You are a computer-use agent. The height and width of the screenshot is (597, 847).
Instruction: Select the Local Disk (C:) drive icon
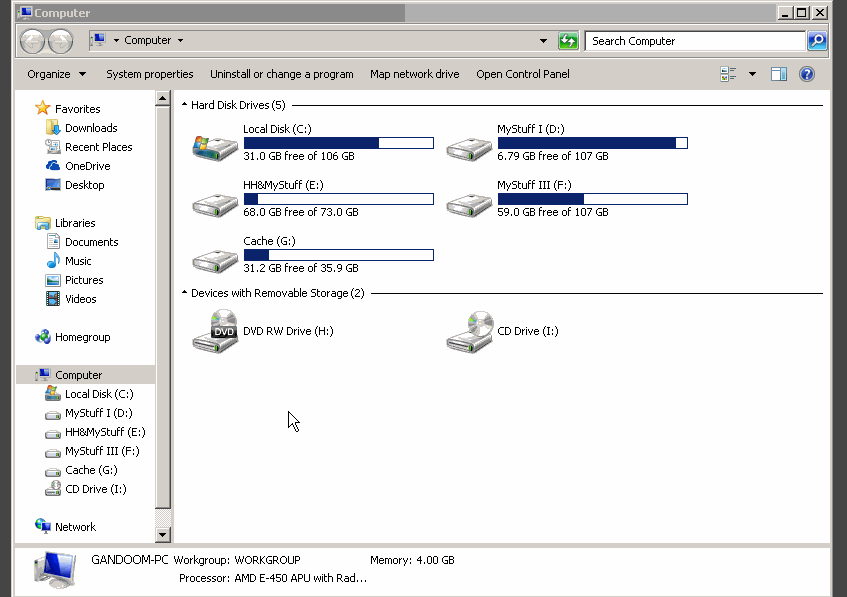[215, 147]
